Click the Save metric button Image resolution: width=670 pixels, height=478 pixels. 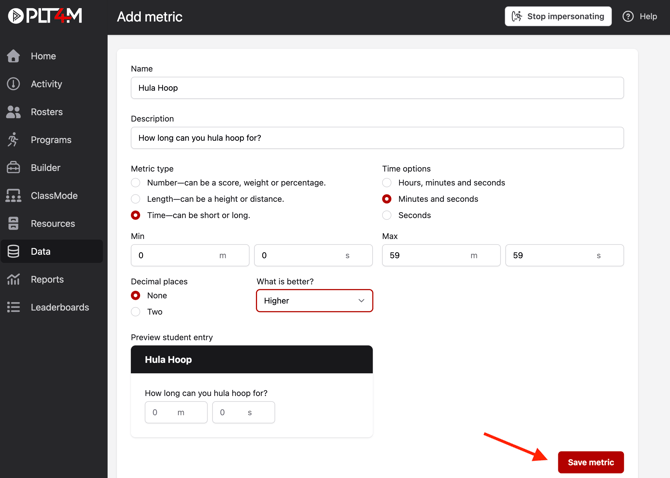[591, 462]
